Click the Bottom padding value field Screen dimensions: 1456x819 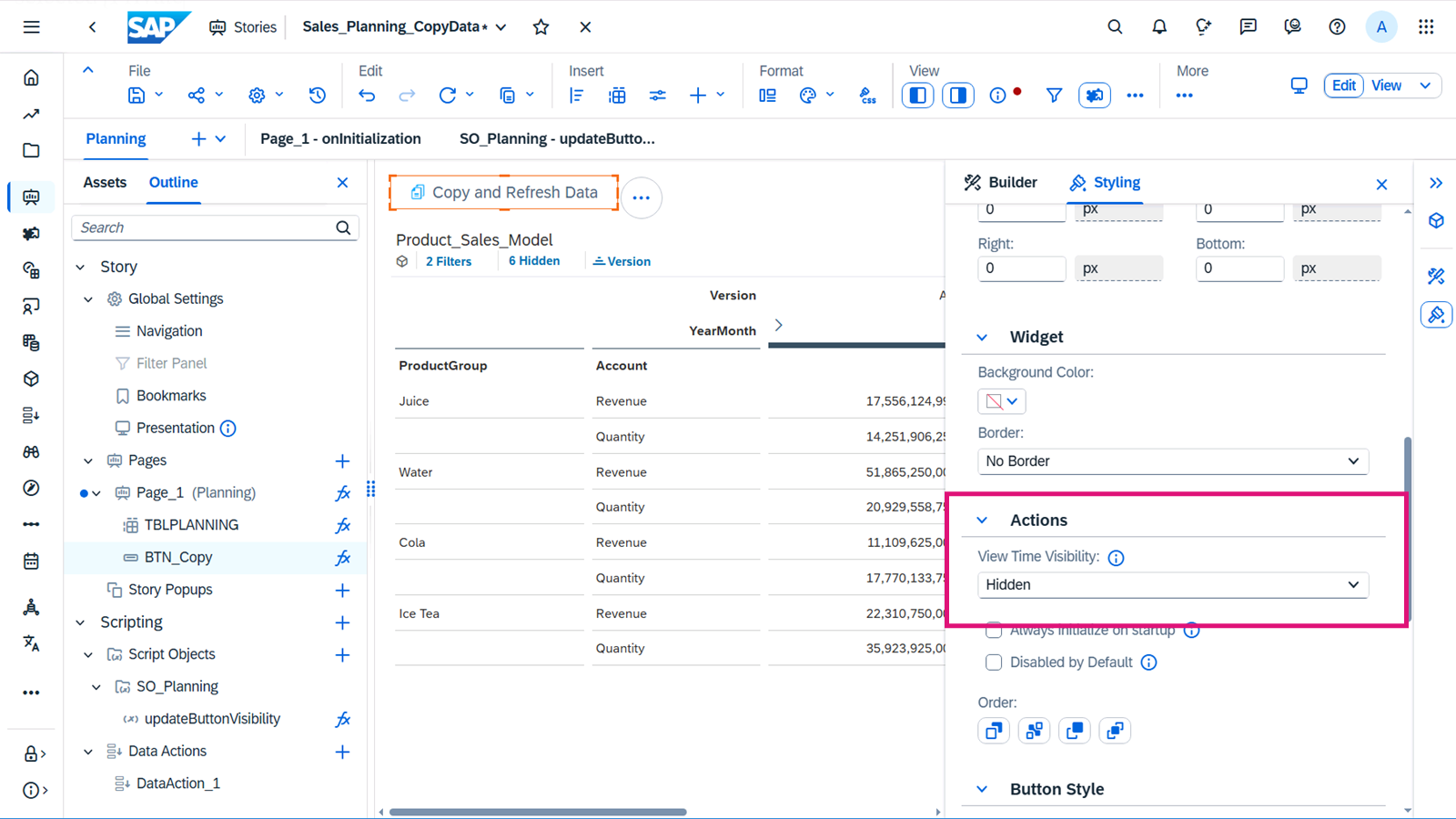[x=1239, y=268]
